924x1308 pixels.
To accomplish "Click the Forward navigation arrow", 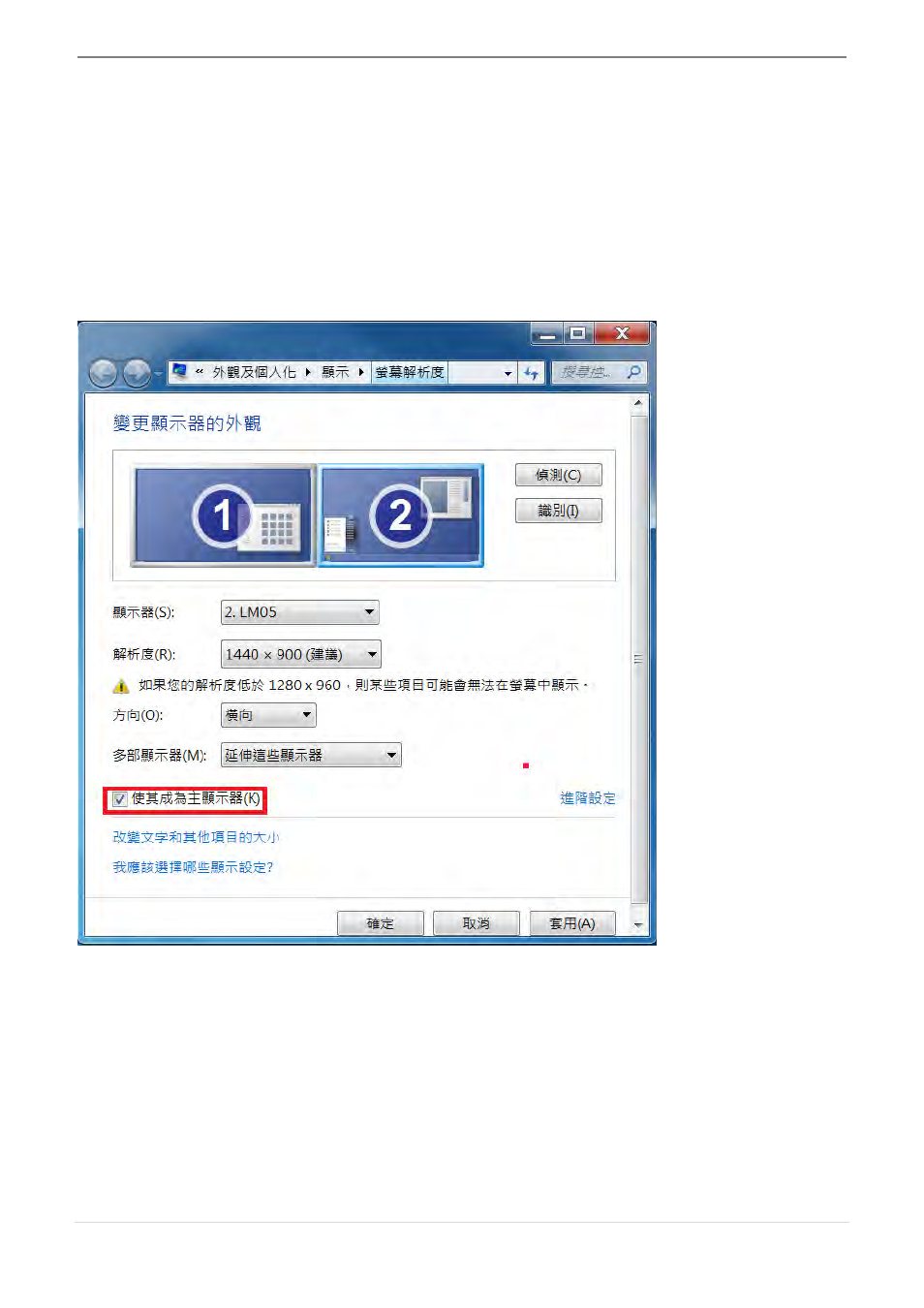I will pyautogui.click(x=137, y=373).
